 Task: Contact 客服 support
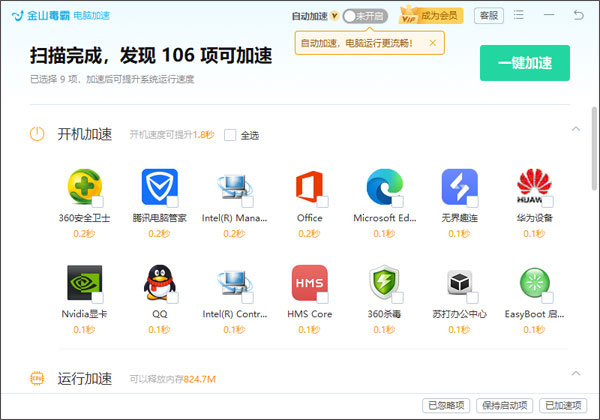[489, 16]
